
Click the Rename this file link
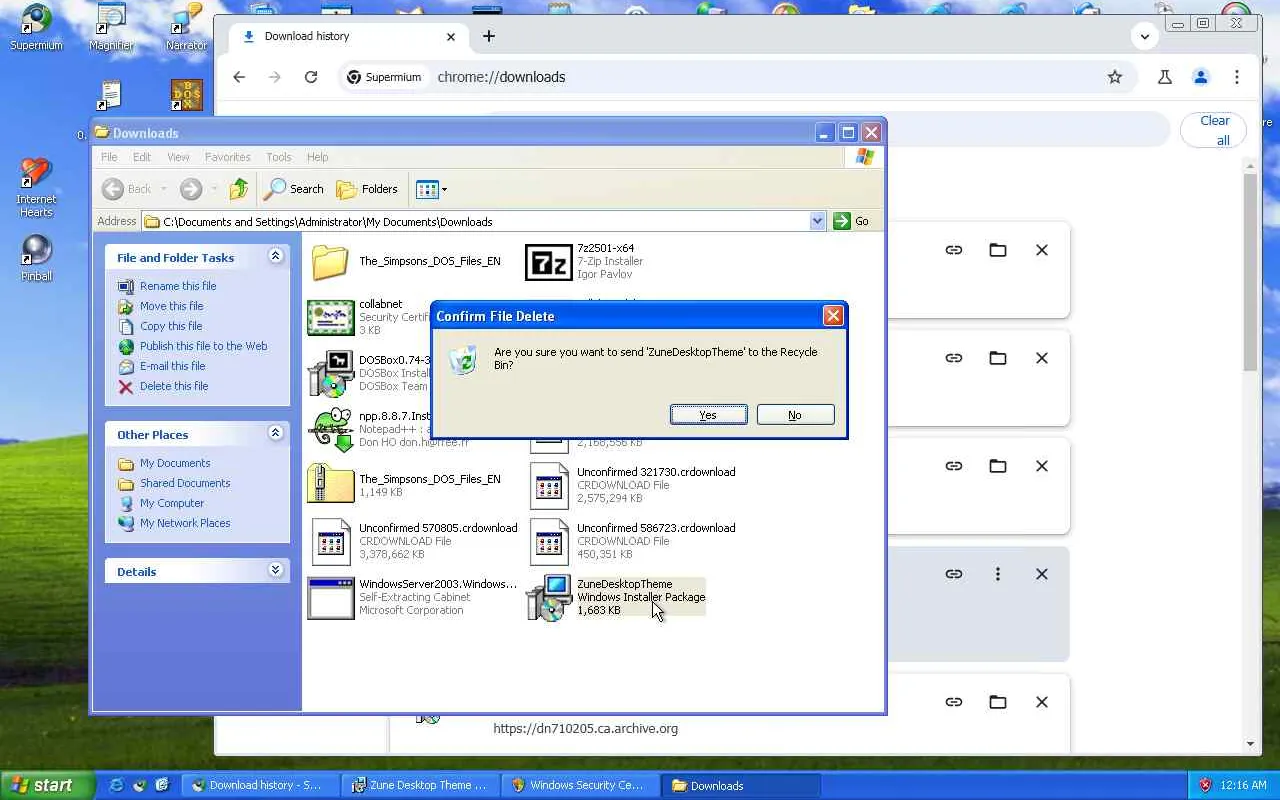point(178,286)
